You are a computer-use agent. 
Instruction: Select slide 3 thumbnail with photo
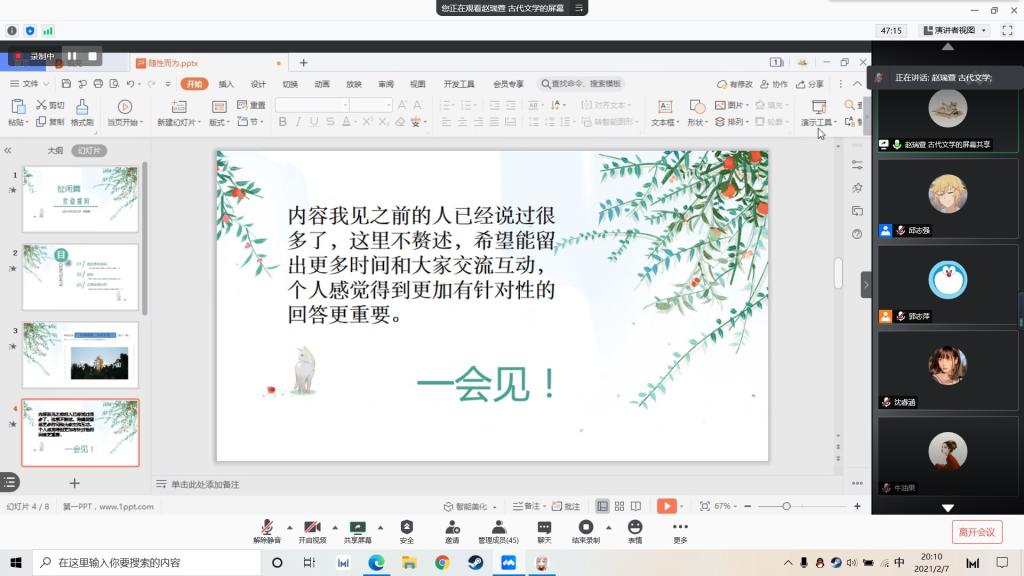80,355
